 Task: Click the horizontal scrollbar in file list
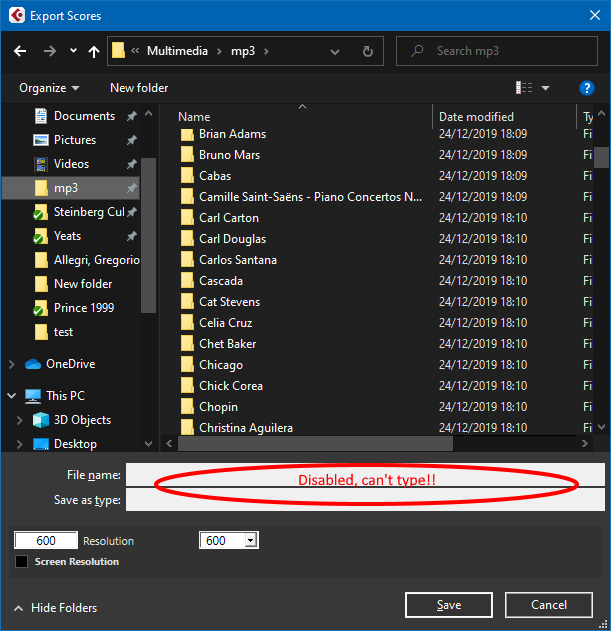pyautogui.click(x=316, y=443)
